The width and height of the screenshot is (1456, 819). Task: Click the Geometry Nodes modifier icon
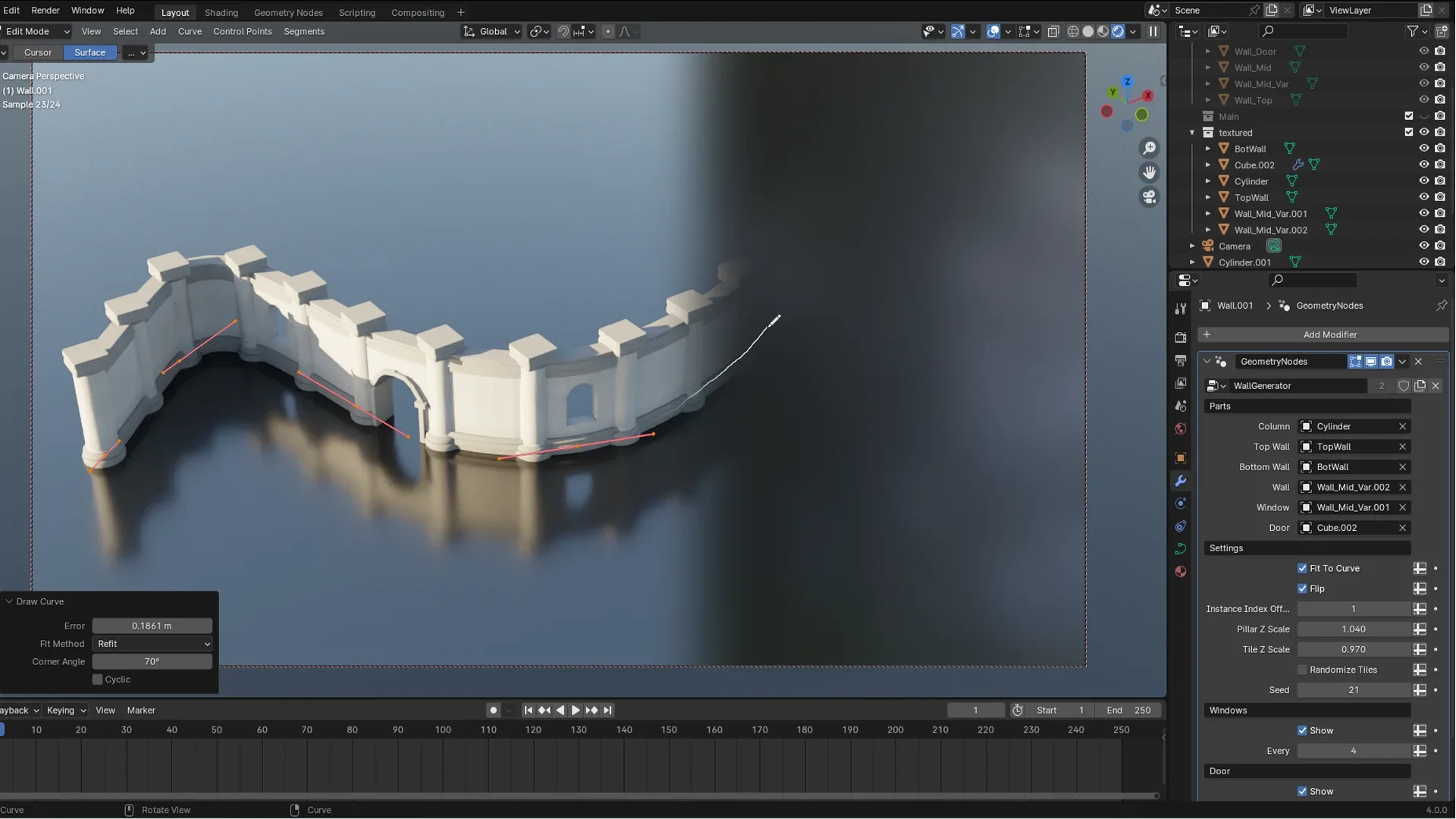click(x=1221, y=361)
